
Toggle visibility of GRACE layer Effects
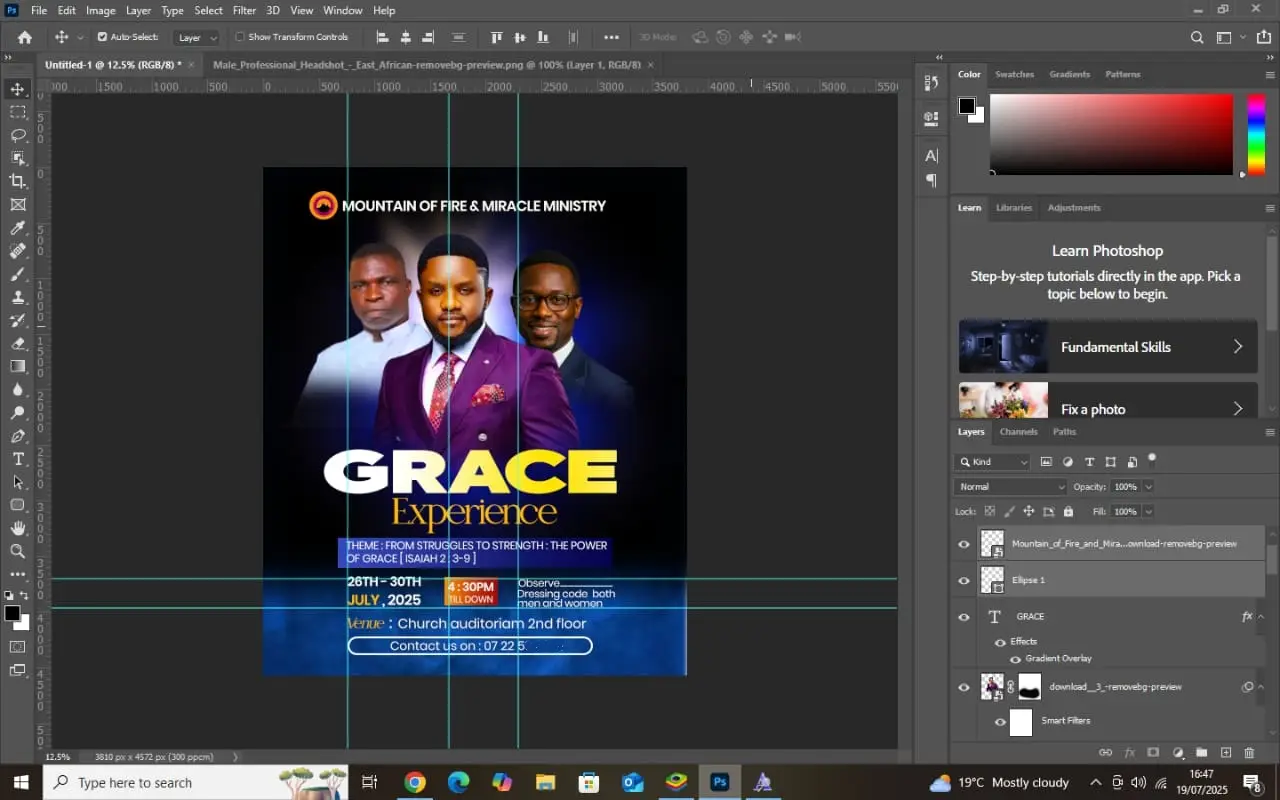(x=1000, y=642)
